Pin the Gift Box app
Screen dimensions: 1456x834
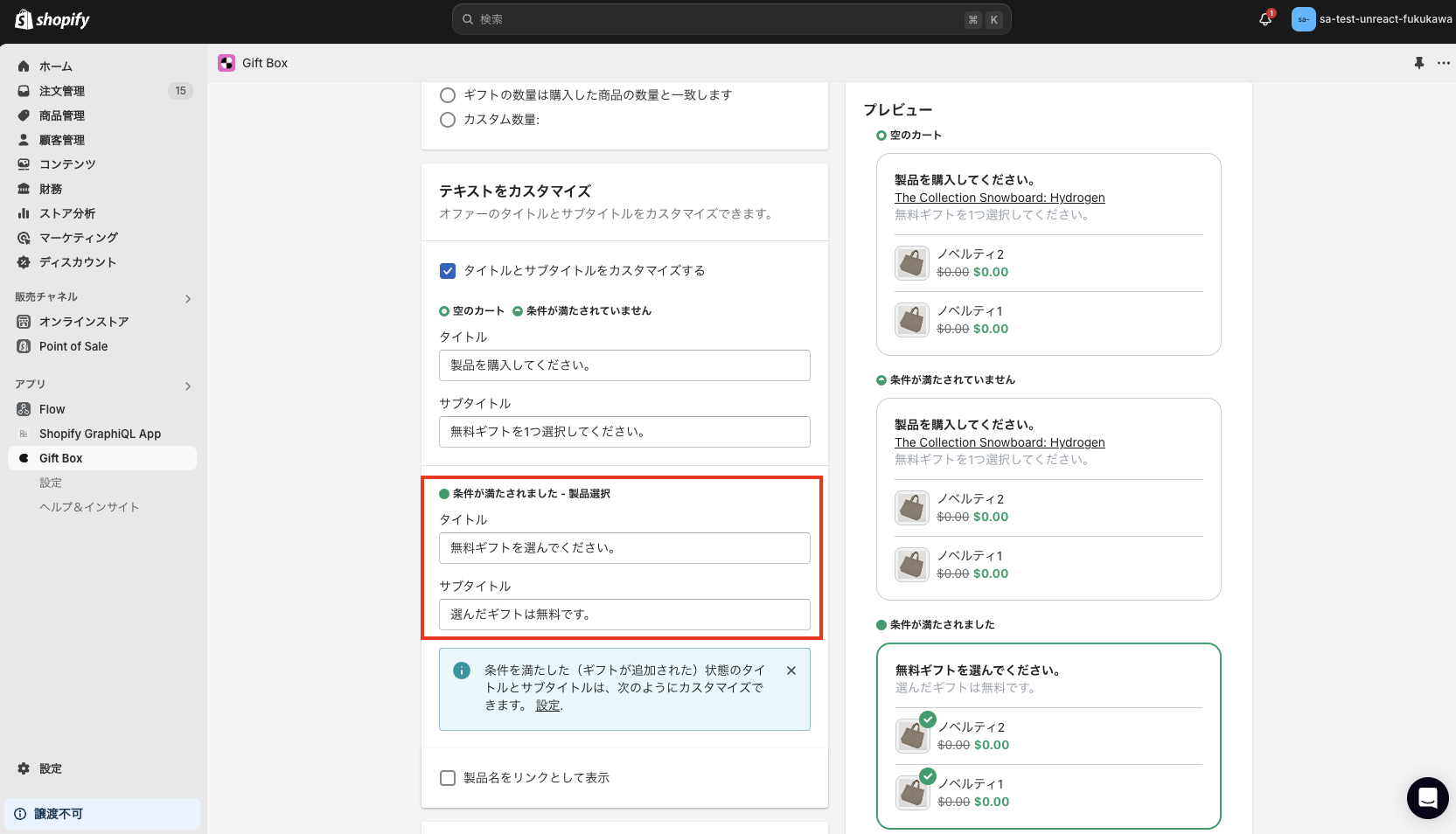click(x=1418, y=63)
